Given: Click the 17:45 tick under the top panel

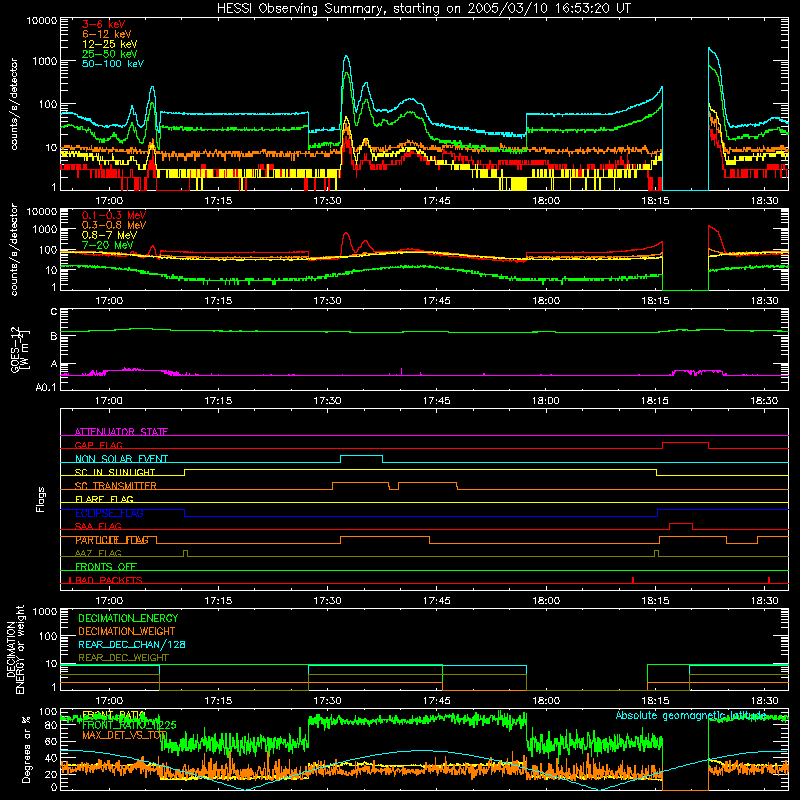Looking at the screenshot, I should [437, 200].
